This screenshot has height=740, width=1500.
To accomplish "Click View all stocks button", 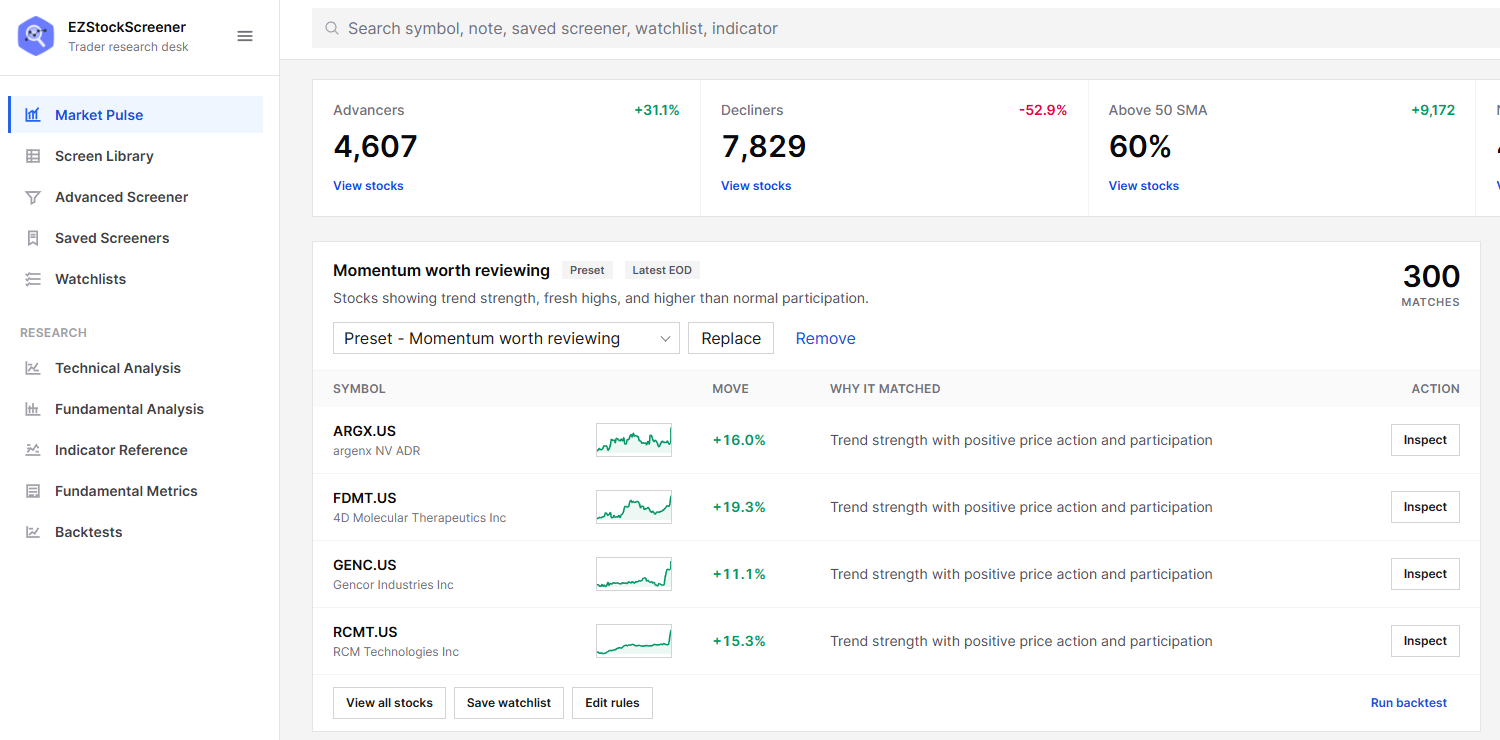I will click(x=389, y=703).
